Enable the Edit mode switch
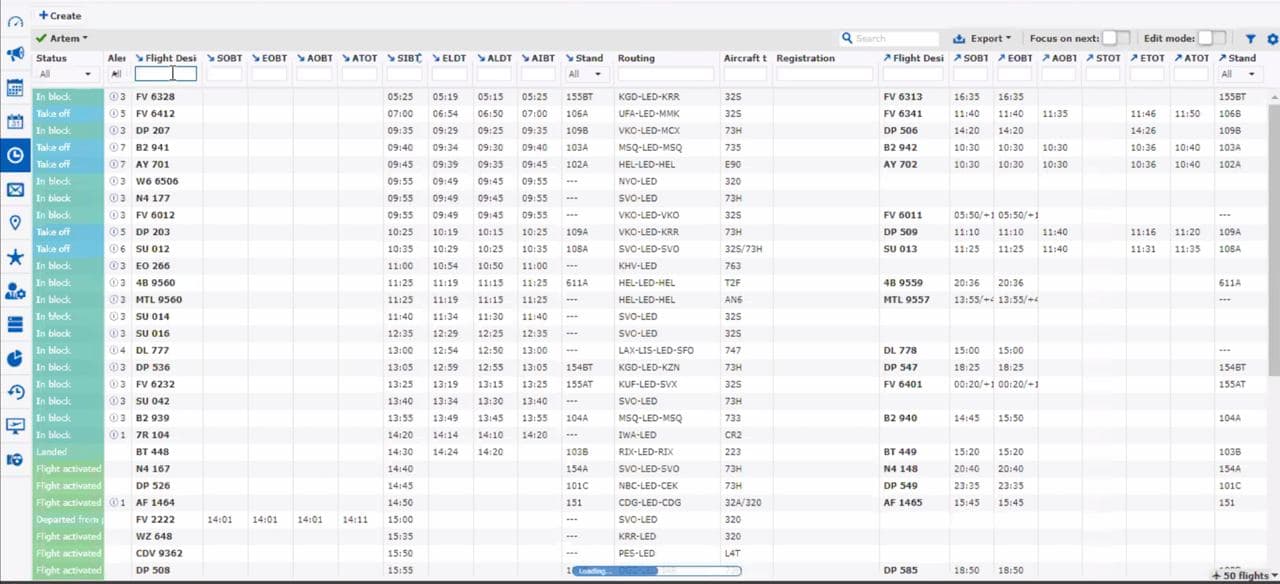Screen dimensions: 1280x584 [x=1211, y=38]
